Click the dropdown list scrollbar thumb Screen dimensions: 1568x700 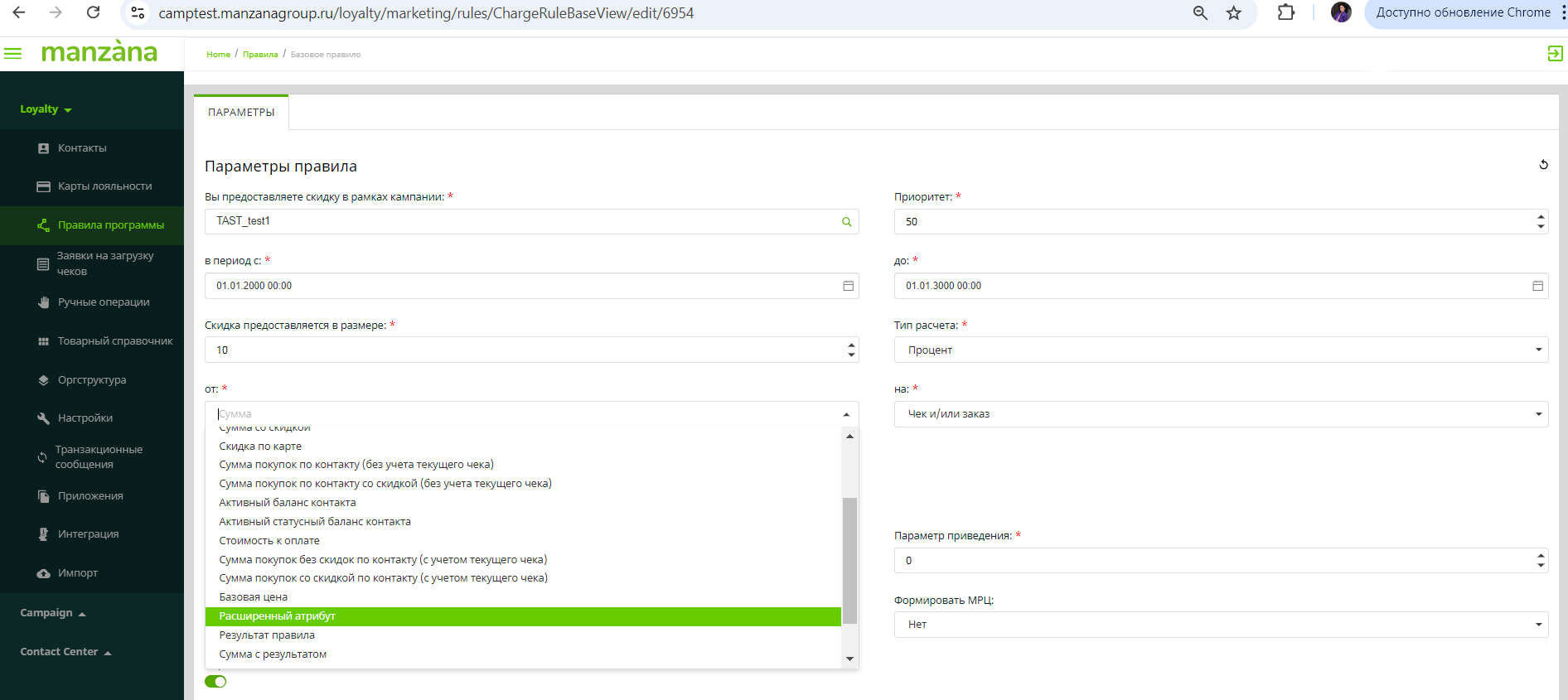[849, 559]
